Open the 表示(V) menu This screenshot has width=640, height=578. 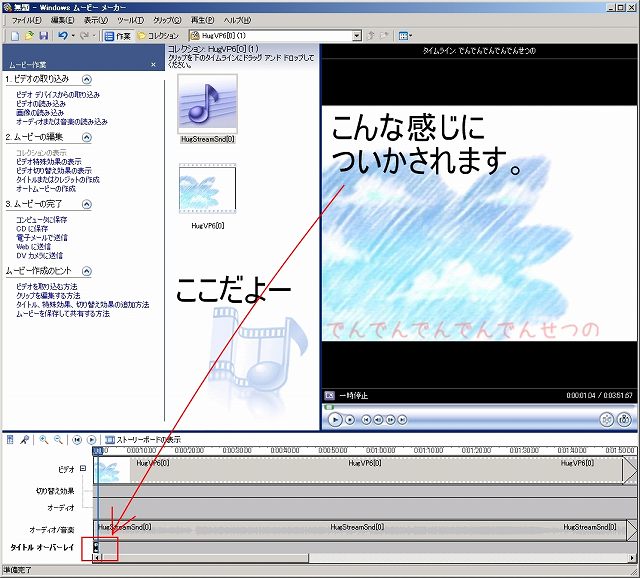click(x=96, y=20)
